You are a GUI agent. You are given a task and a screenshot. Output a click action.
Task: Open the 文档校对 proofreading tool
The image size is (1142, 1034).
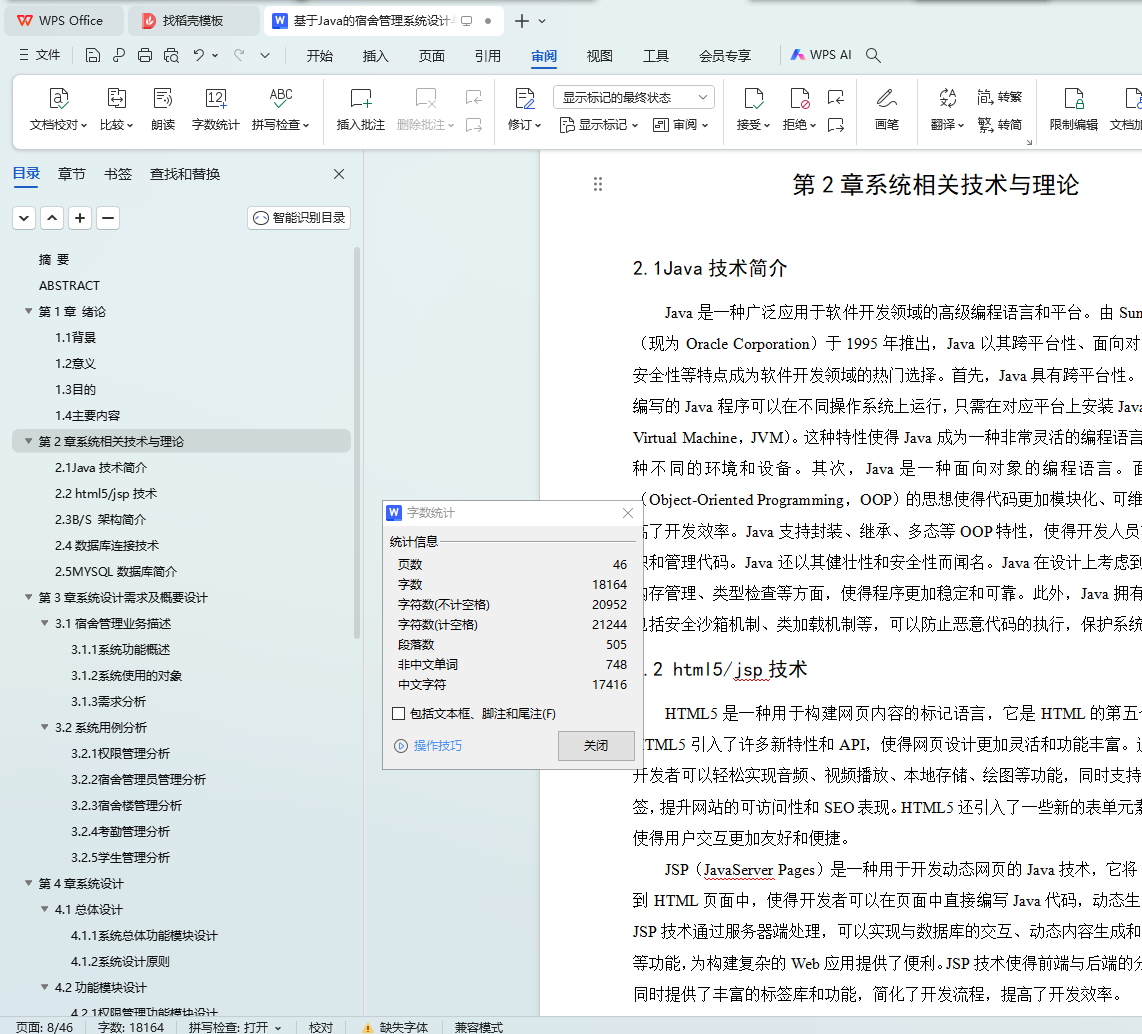tap(58, 99)
